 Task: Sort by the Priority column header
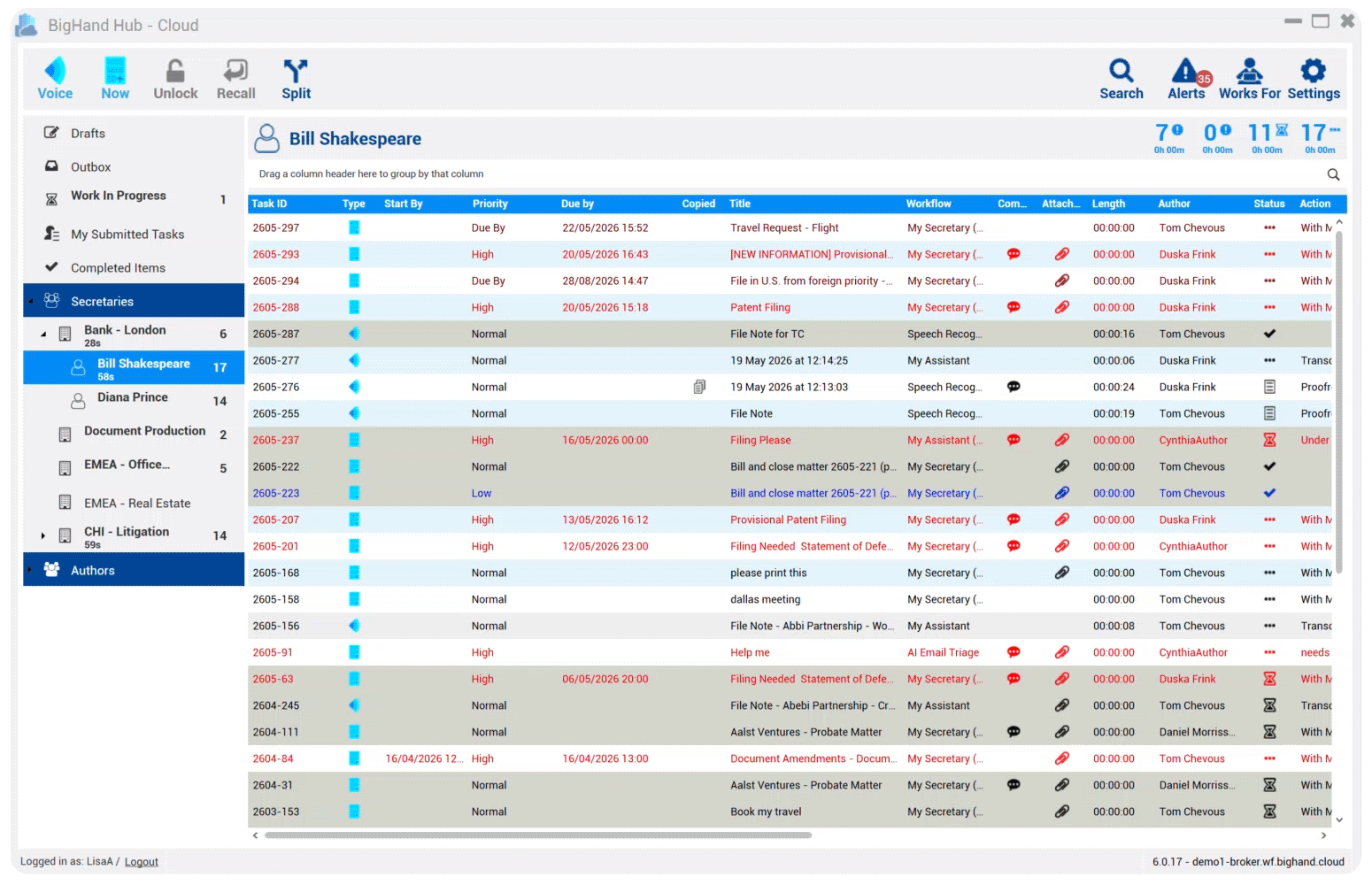click(489, 204)
